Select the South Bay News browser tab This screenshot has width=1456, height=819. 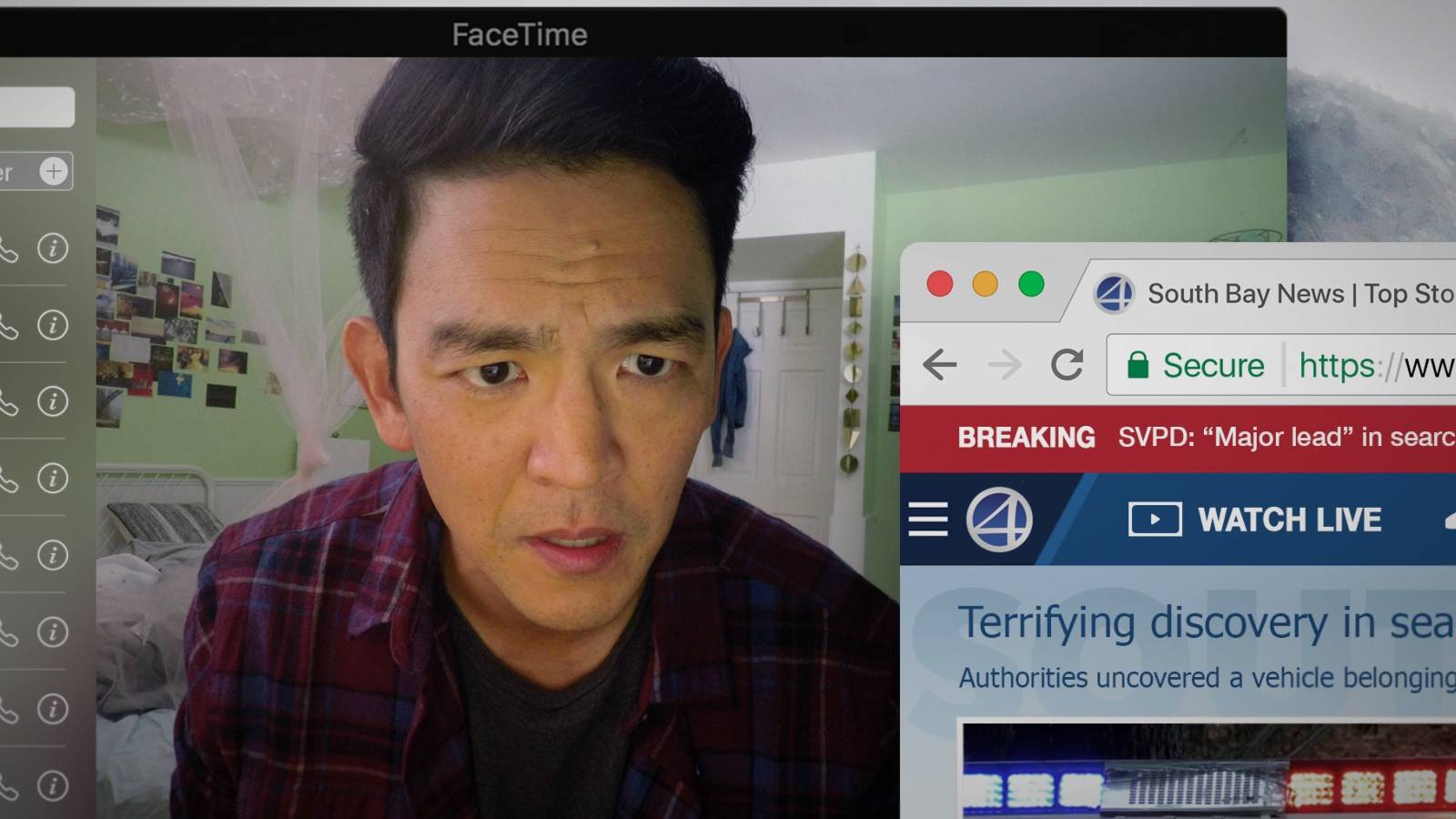pos(1274,294)
